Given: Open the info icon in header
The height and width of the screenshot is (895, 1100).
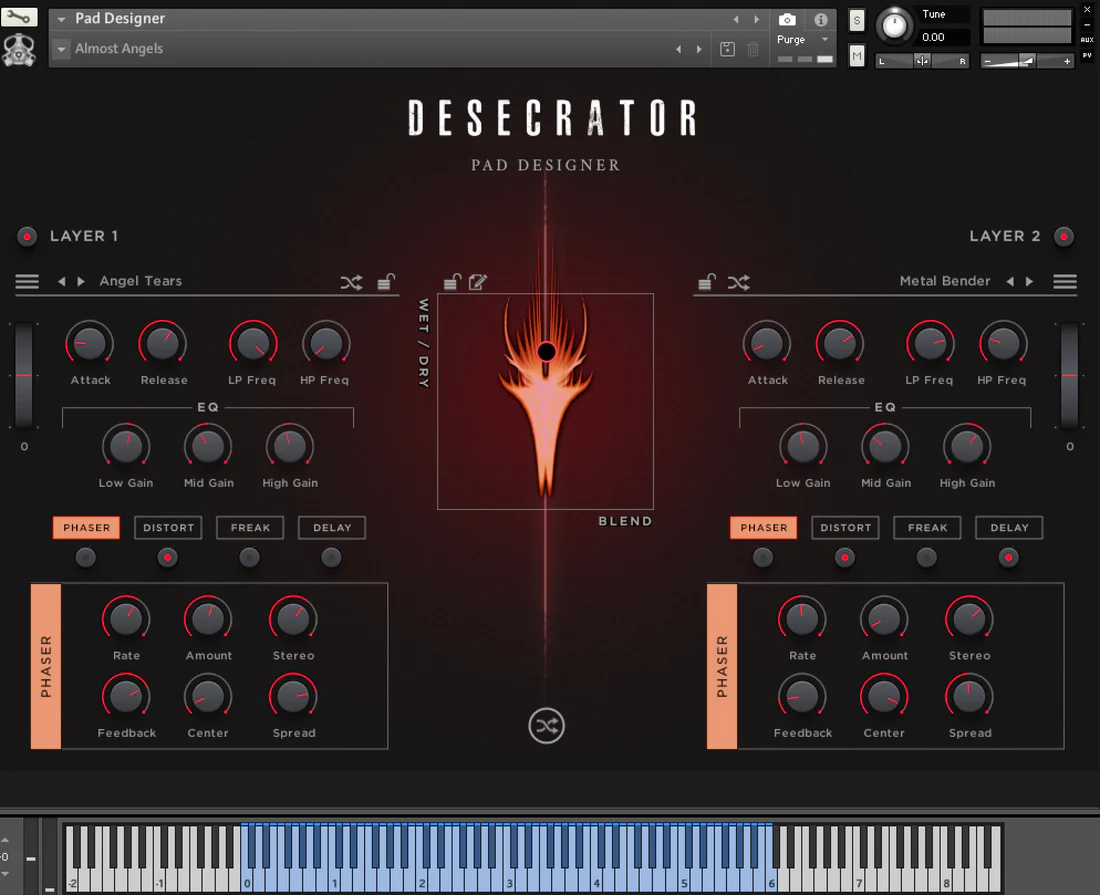Looking at the screenshot, I should click(x=820, y=19).
